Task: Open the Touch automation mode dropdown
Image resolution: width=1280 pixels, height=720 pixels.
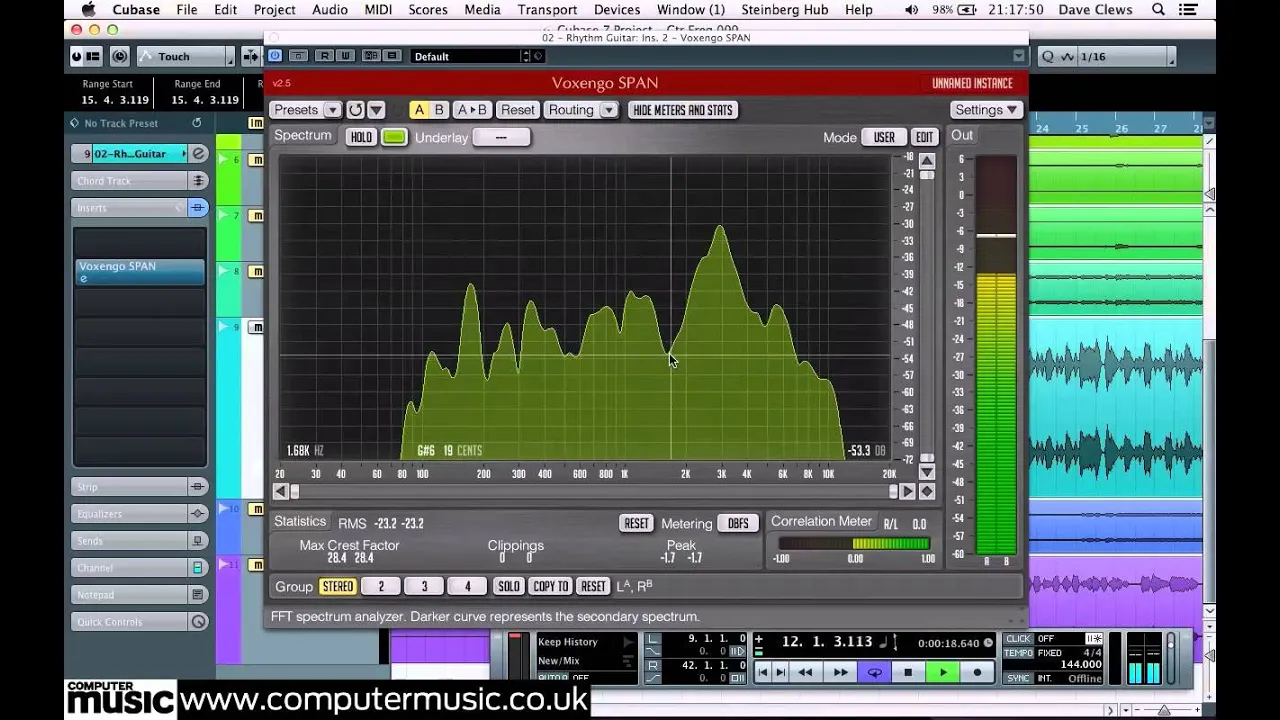Action: point(186,57)
